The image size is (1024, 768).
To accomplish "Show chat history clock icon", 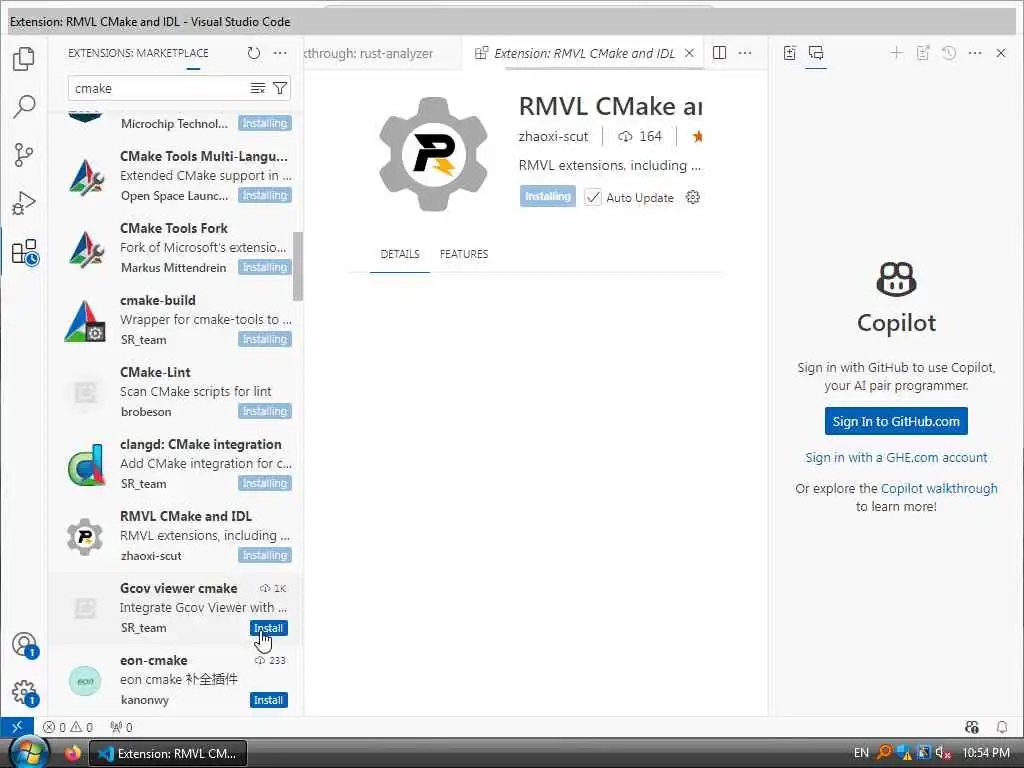I will (x=949, y=53).
